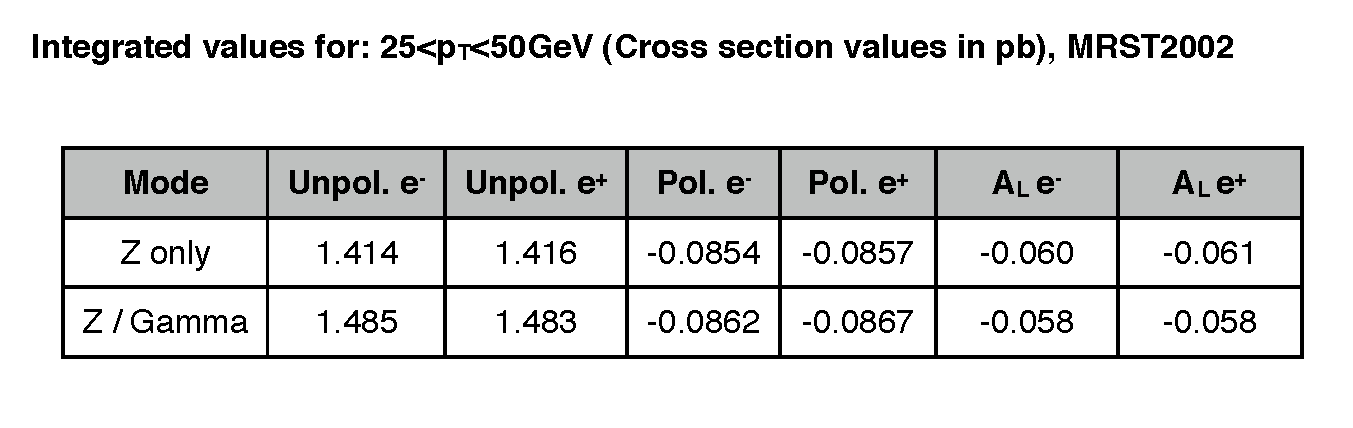The height and width of the screenshot is (428, 1353).
Task: Click the value 1.485
Action: 356,322
